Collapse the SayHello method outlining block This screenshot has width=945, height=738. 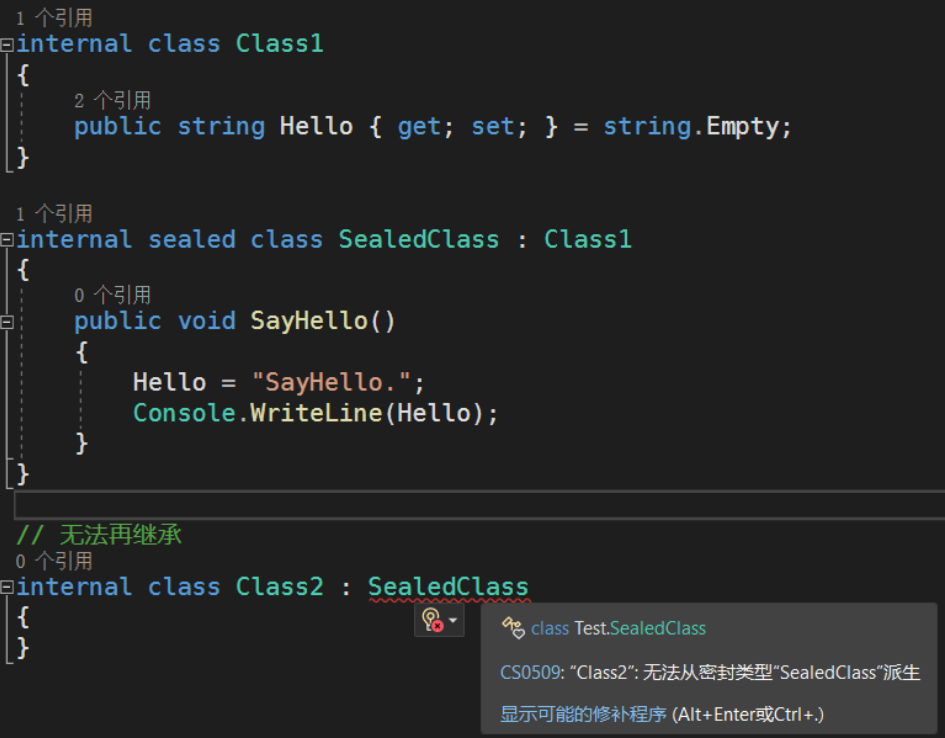coord(8,321)
